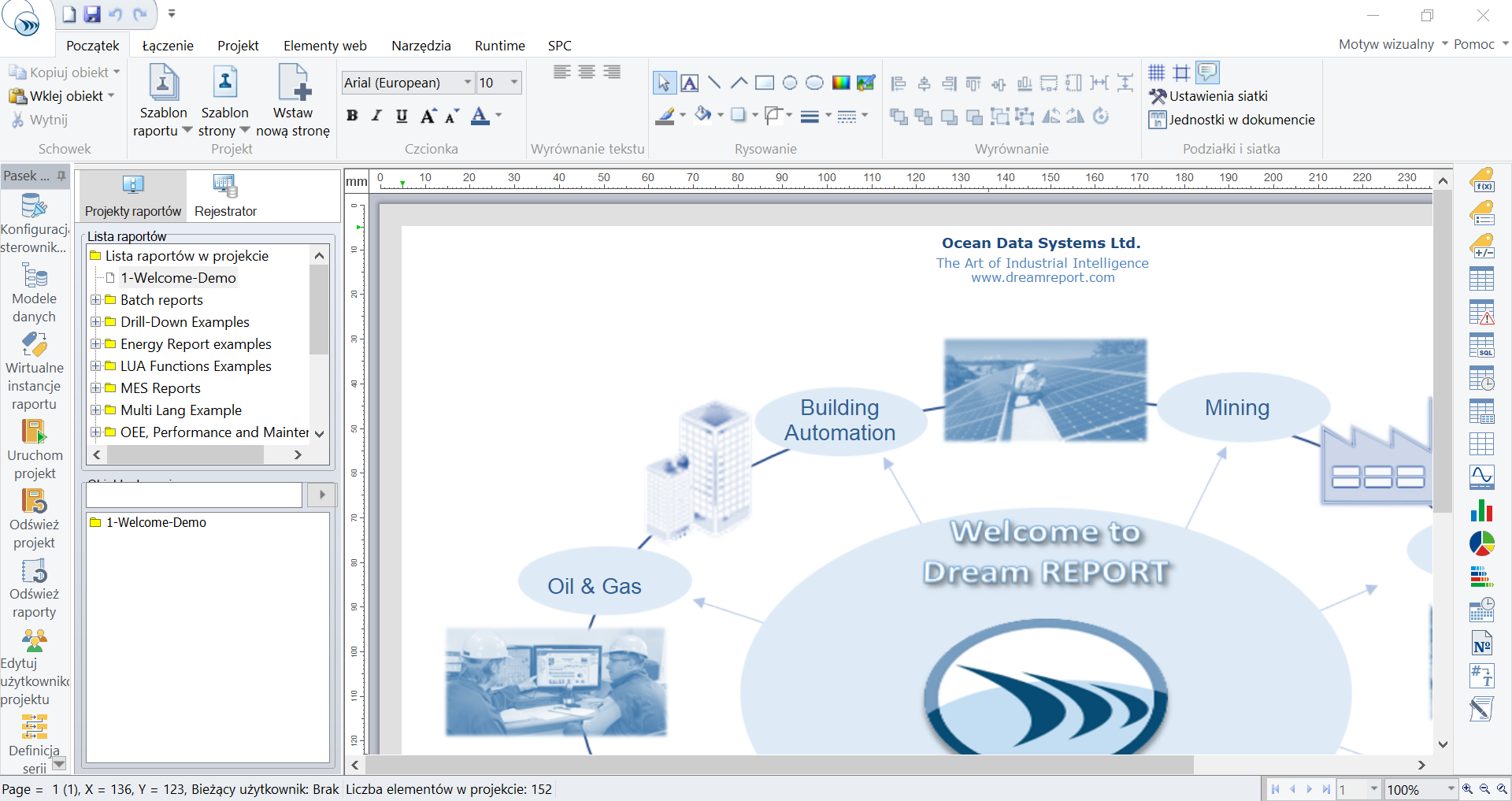The width and height of the screenshot is (1512, 801).
Task: Click the object search input field
Action: tap(194, 495)
